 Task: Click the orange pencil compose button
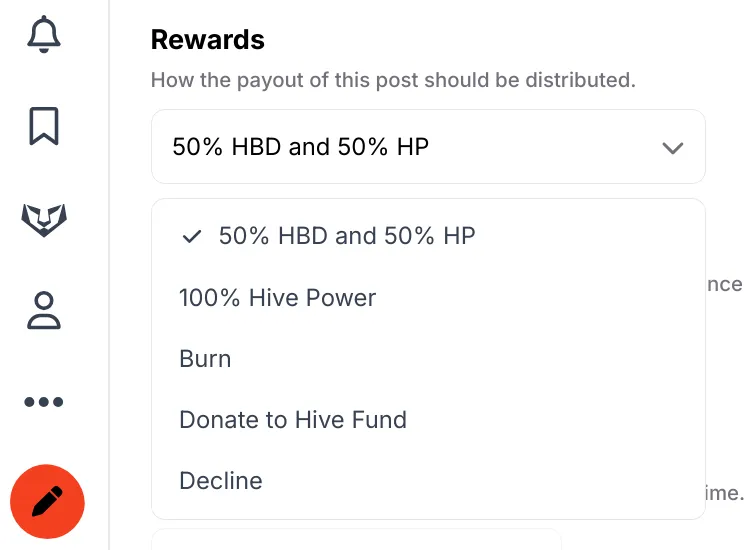coord(47,501)
